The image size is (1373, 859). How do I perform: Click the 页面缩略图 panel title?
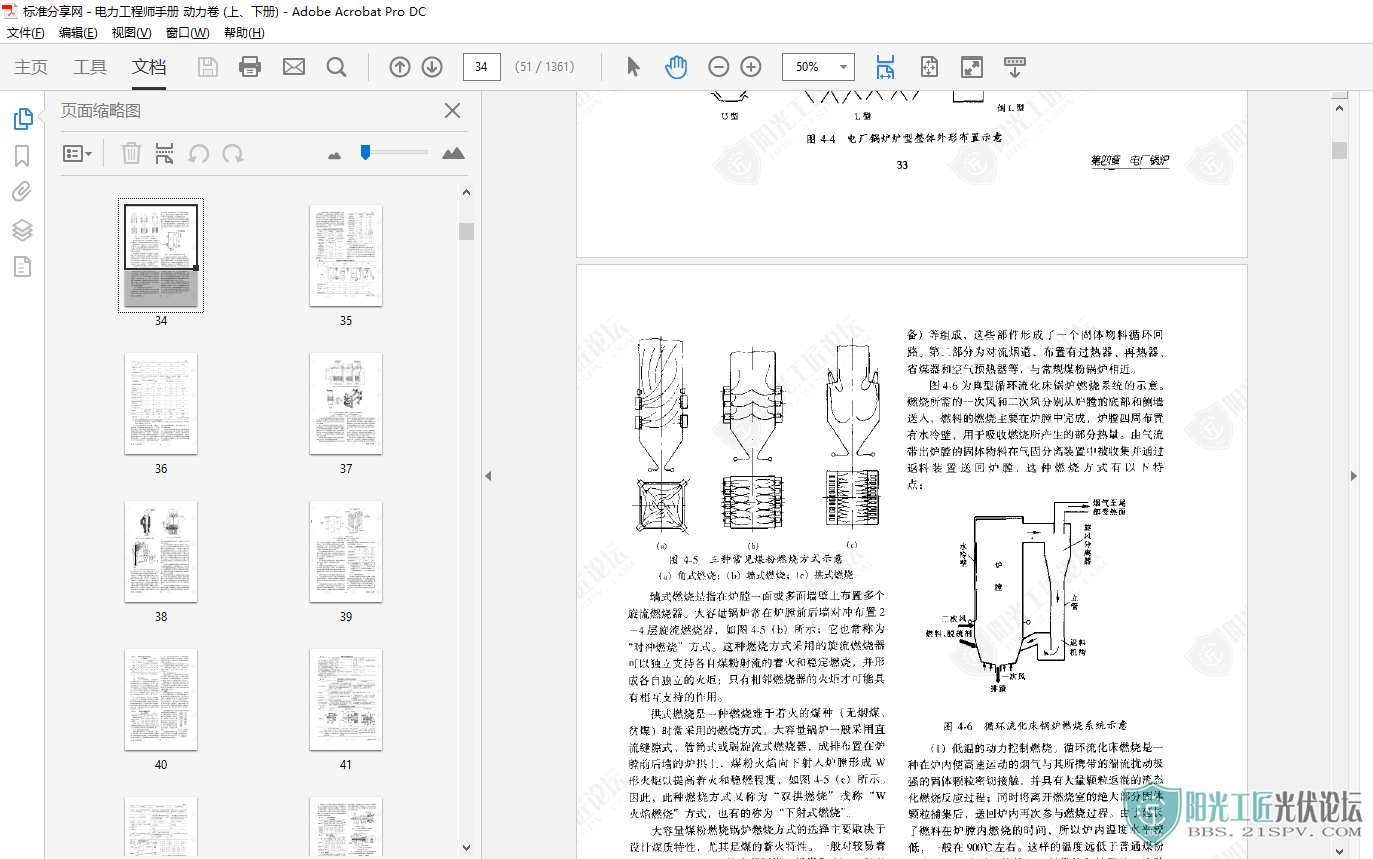point(101,111)
